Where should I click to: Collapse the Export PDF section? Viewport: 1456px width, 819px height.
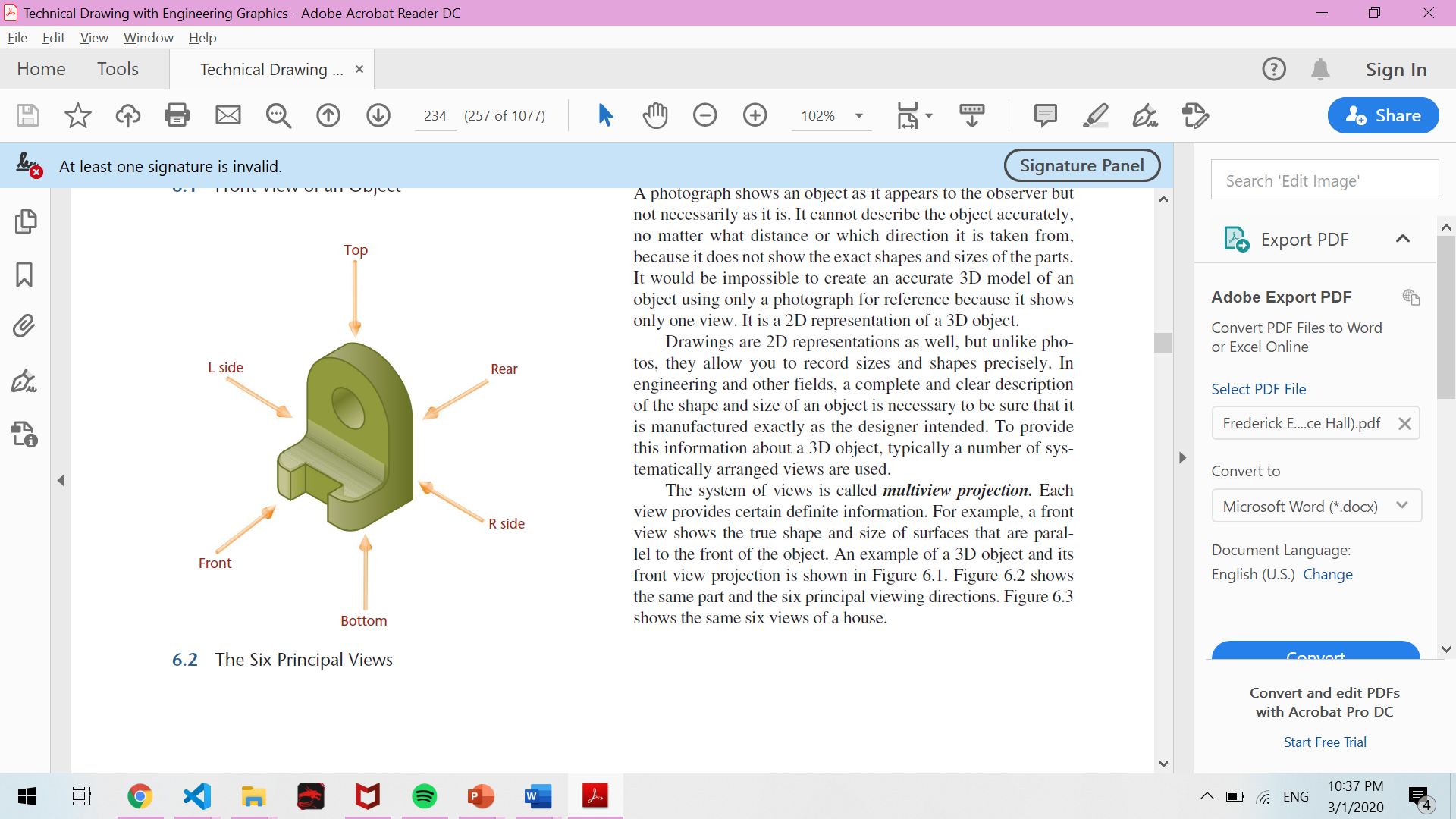(x=1402, y=239)
